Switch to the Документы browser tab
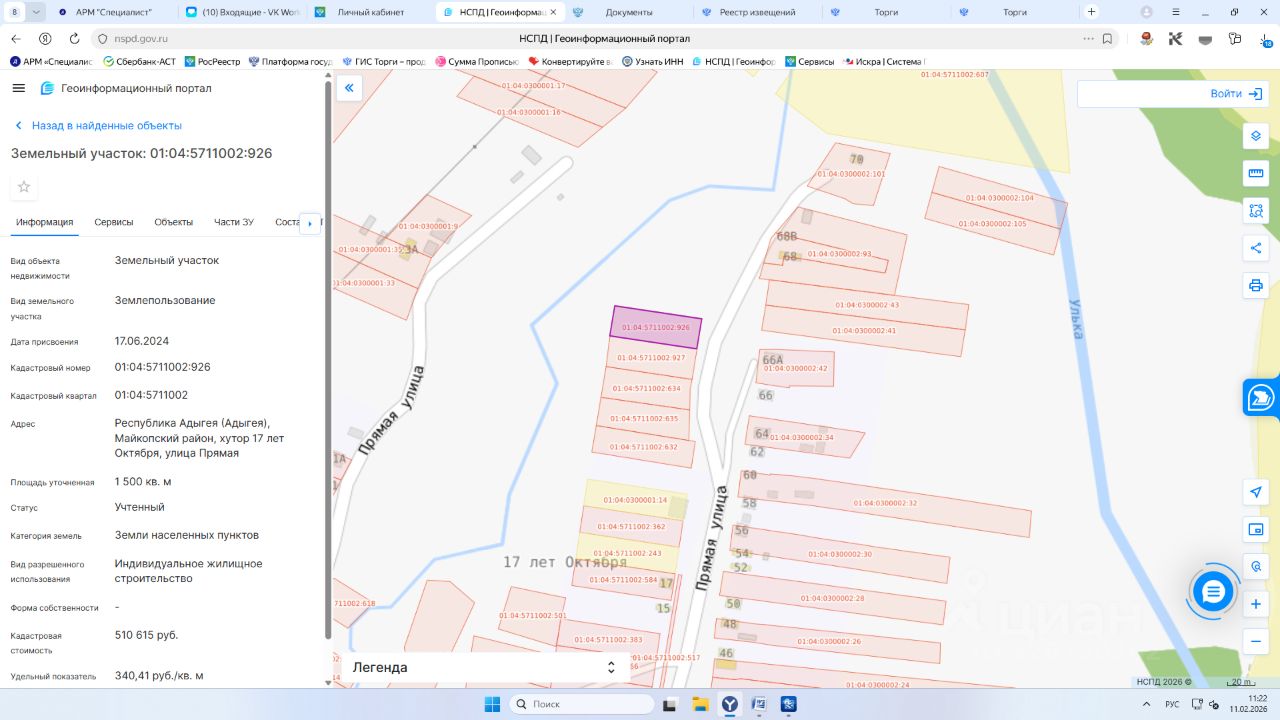This screenshot has height=720, width=1280. click(x=628, y=12)
